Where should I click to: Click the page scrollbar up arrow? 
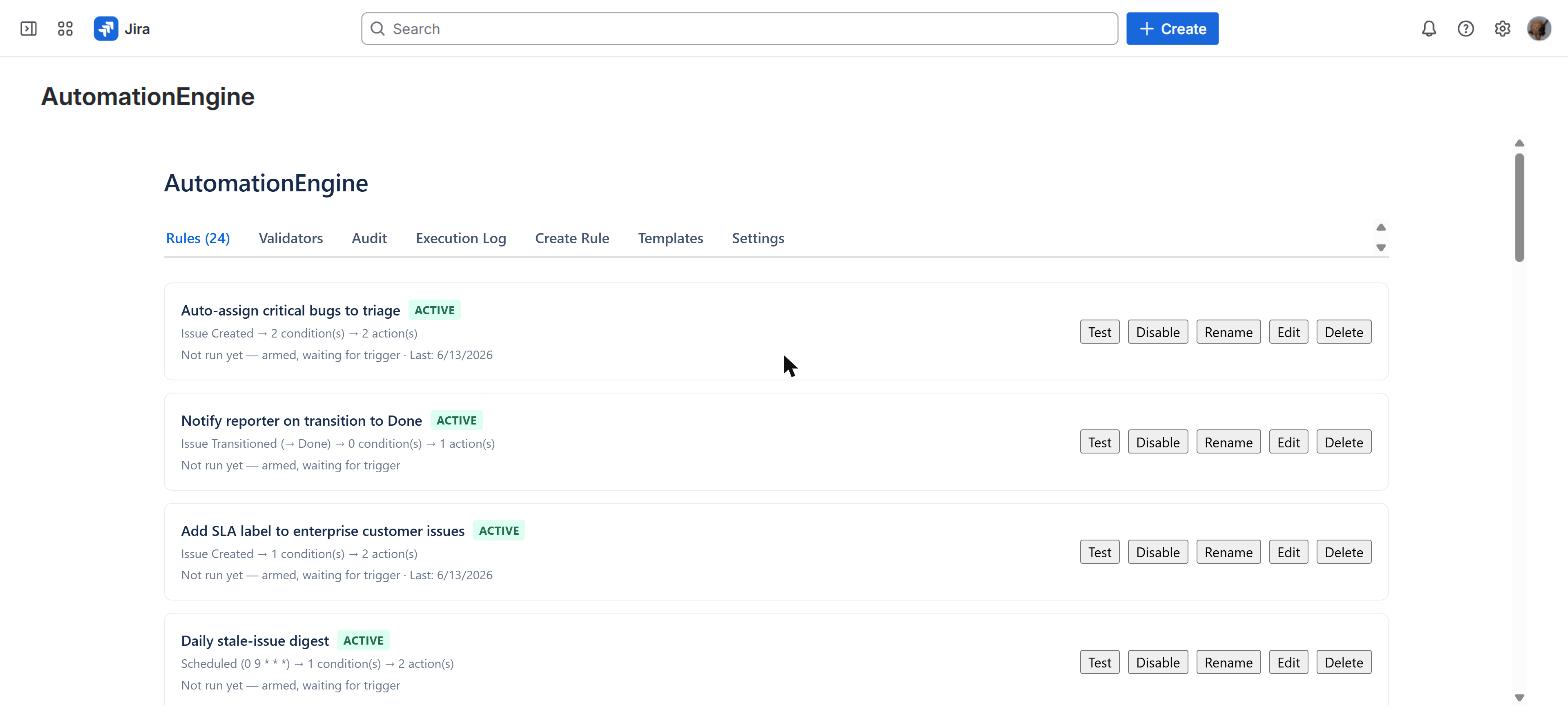pyautogui.click(x=1519, y=143)
